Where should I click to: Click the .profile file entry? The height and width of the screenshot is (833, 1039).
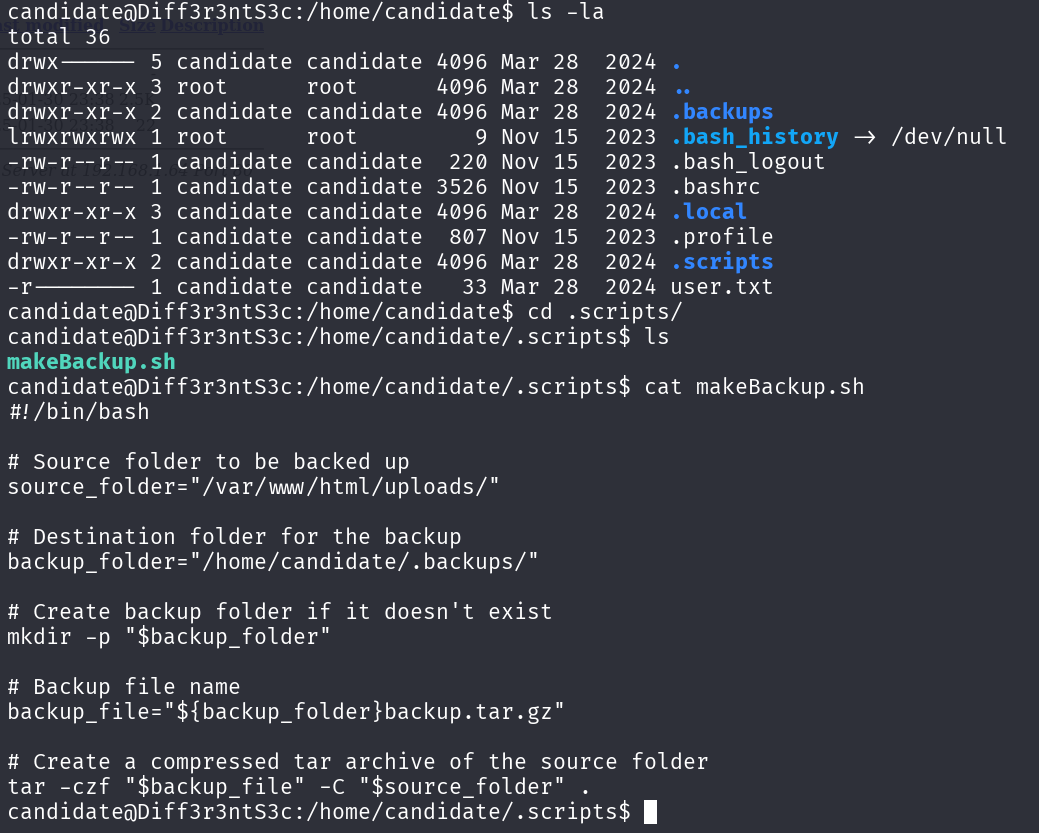coord(722,237)
